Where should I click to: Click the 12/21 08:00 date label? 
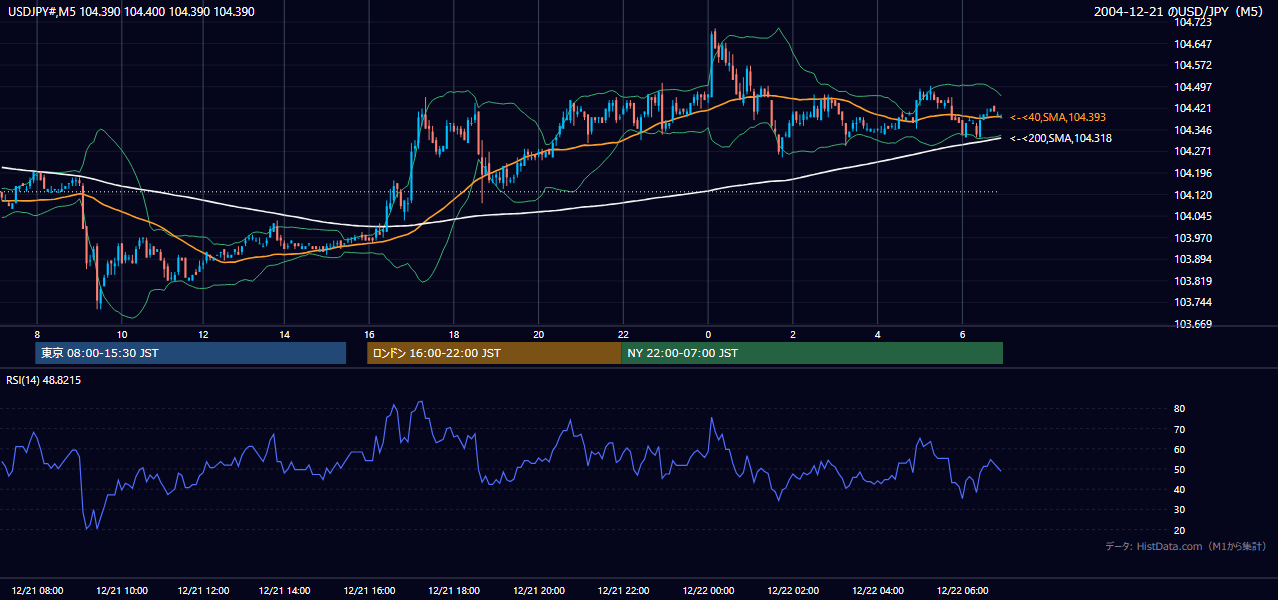pos(37,591)
